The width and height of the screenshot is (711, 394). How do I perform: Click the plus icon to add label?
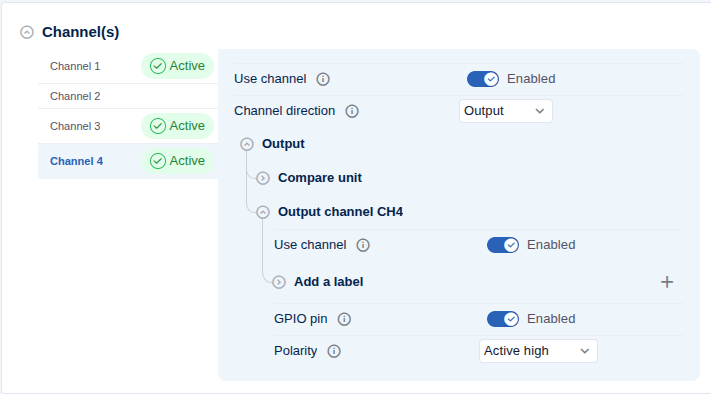(667, 282)
